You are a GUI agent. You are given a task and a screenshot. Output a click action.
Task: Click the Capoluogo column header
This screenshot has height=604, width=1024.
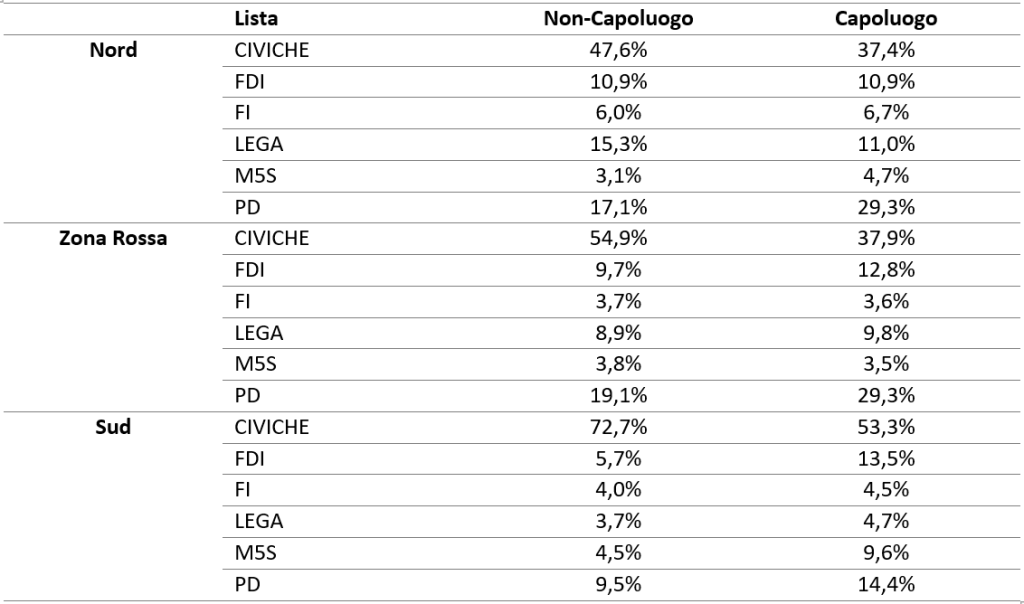coord(886,18)
